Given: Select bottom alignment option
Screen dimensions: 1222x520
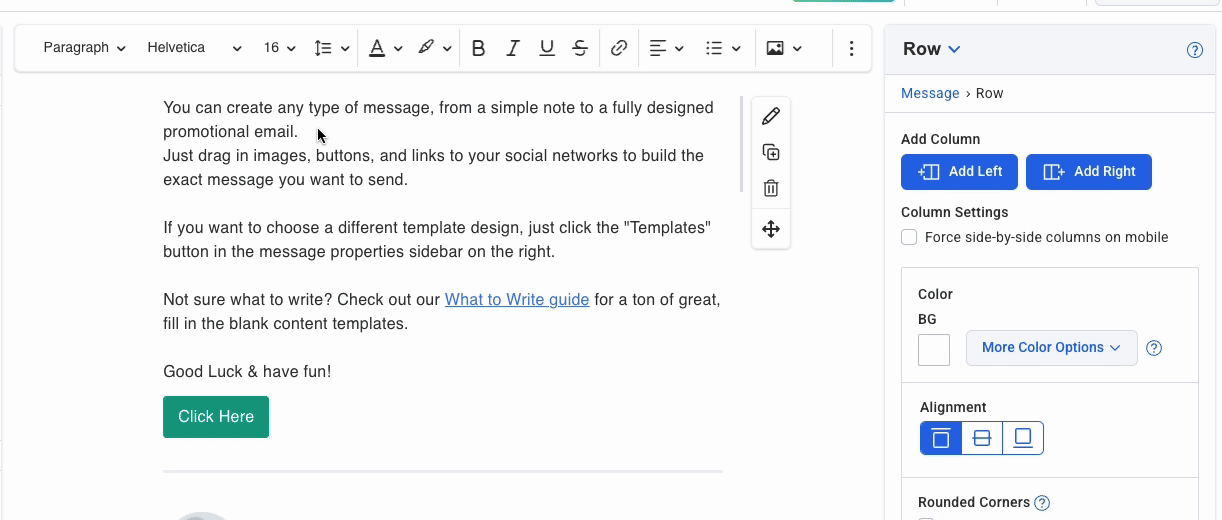Looking at the screenshot, I should tap(1023, 438).
